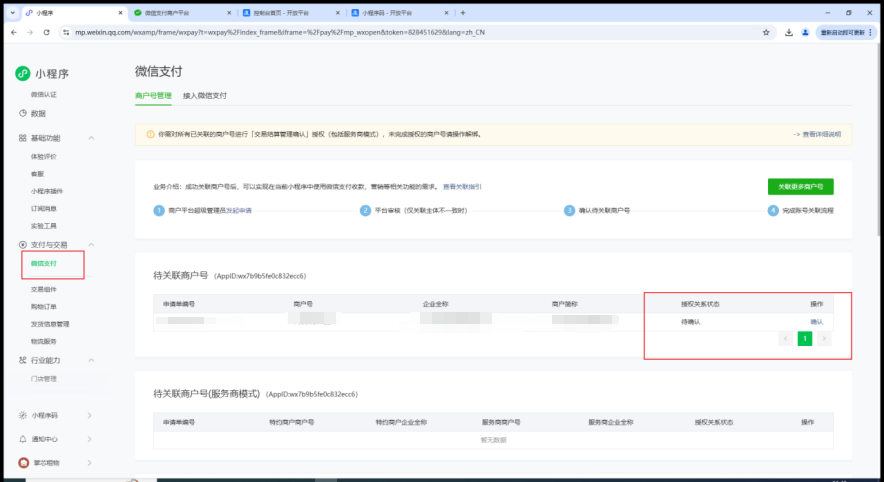884x482 pixels.
Task: Switch to 控制台首页 - 开放平台 browser tab
Action: [291, 12]
